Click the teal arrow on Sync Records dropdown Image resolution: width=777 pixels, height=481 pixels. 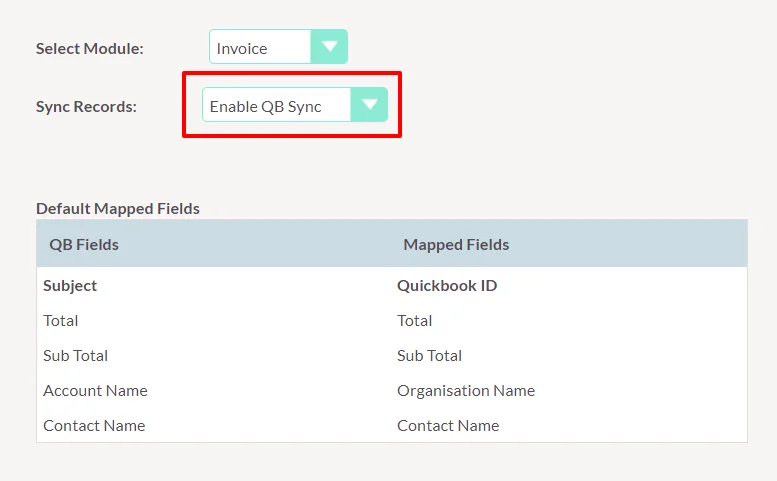(369, 105)
